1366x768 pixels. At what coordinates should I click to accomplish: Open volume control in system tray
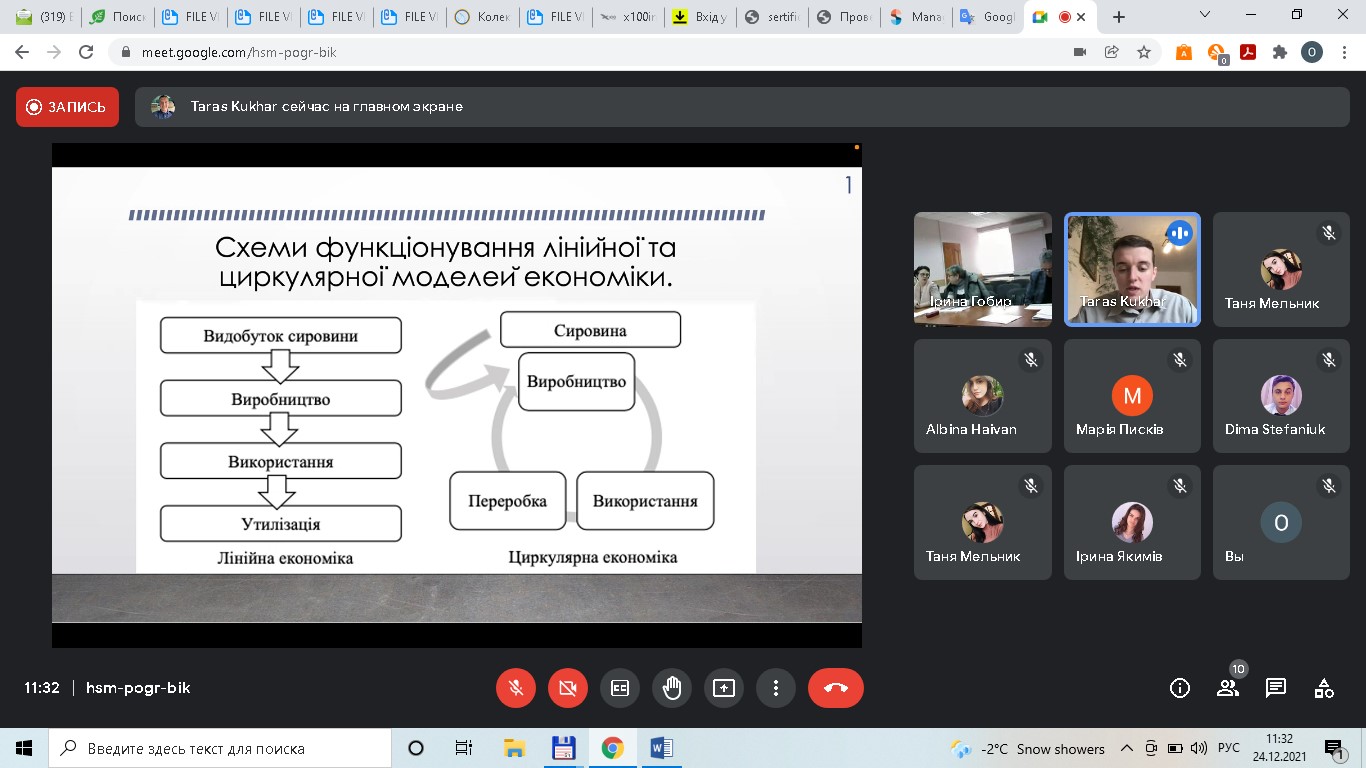pyautogui.click(x=1199, y=748)
